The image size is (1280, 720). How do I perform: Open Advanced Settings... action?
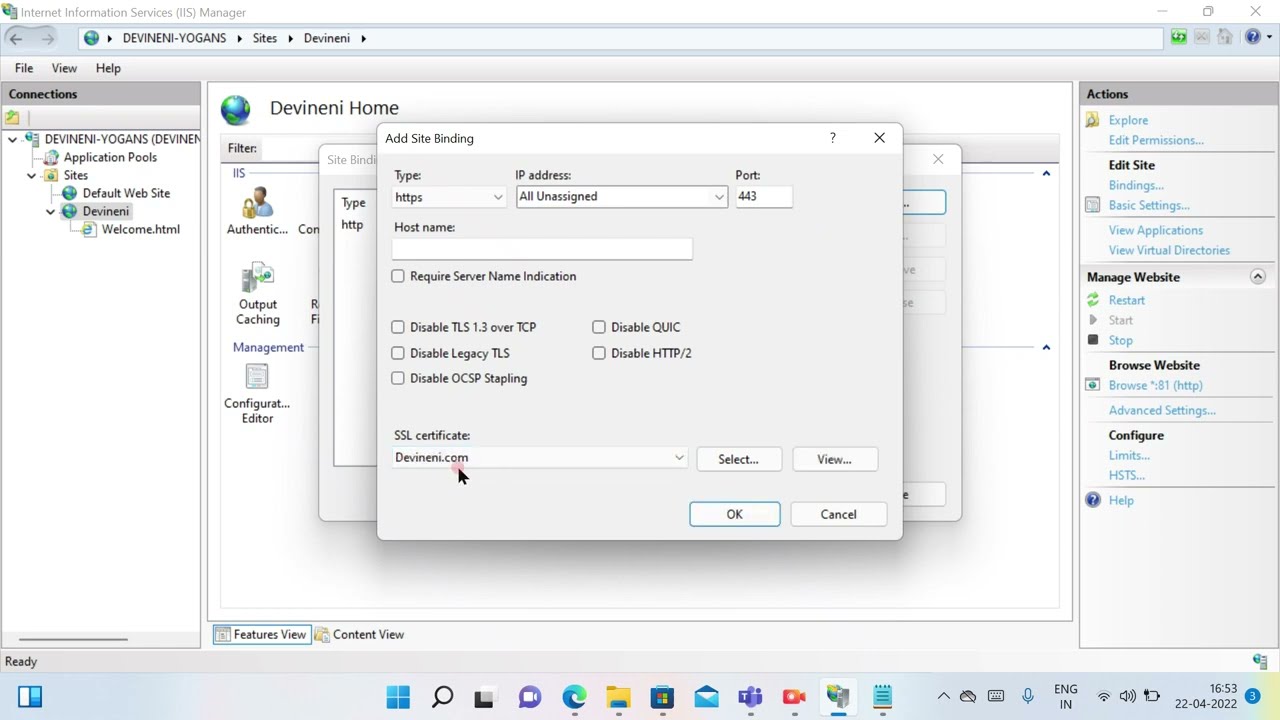(1162, 410)
